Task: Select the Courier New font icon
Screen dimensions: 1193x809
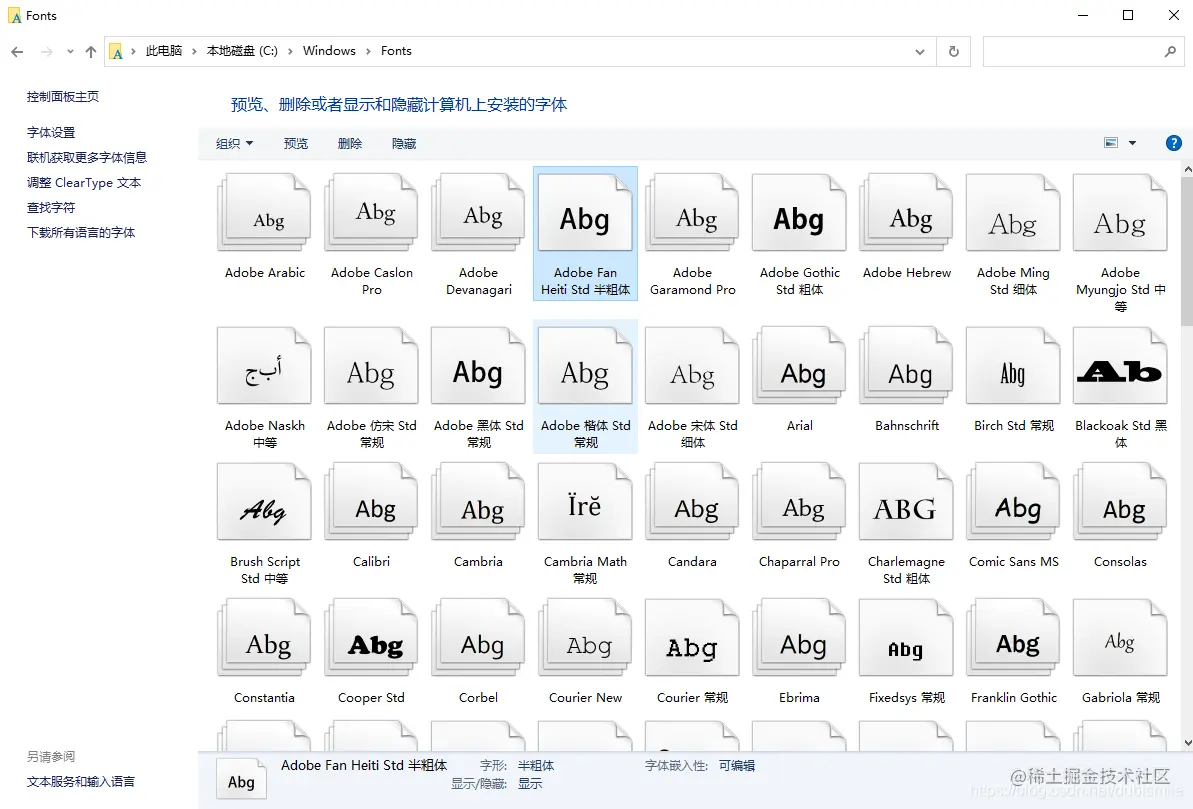Action: point(585,639)
